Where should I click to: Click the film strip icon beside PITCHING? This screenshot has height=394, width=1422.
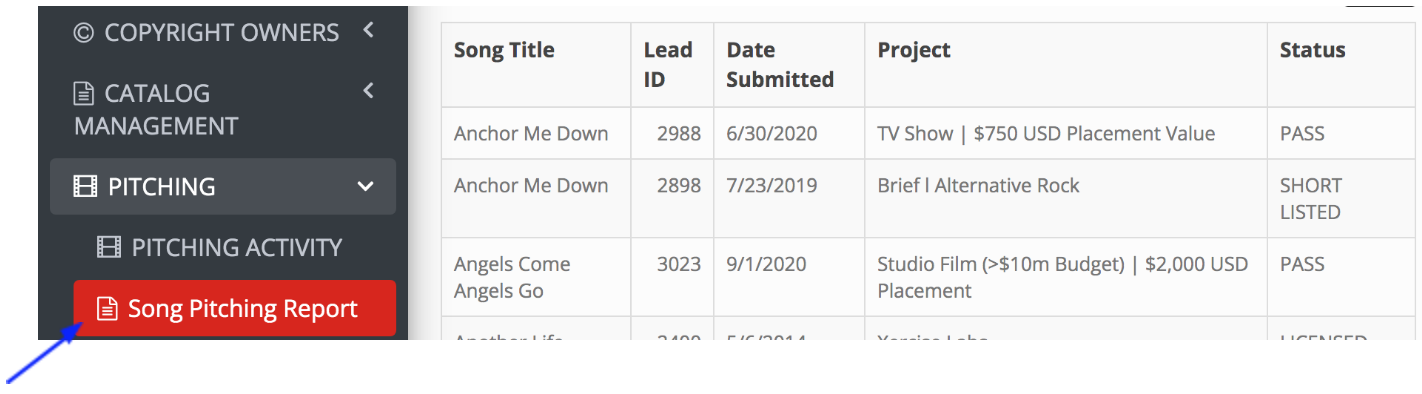pos(86,187)
